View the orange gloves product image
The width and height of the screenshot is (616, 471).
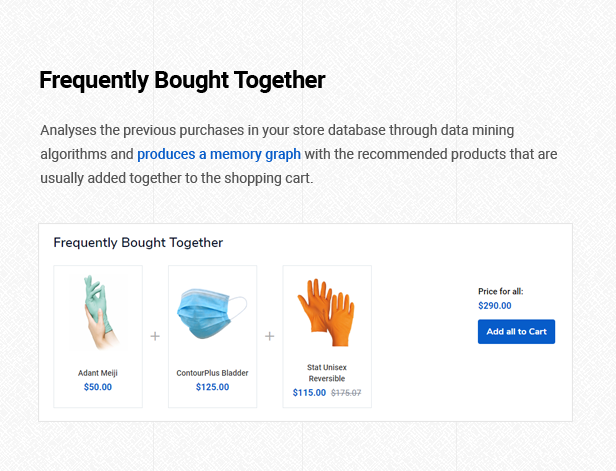pos(326,311)
